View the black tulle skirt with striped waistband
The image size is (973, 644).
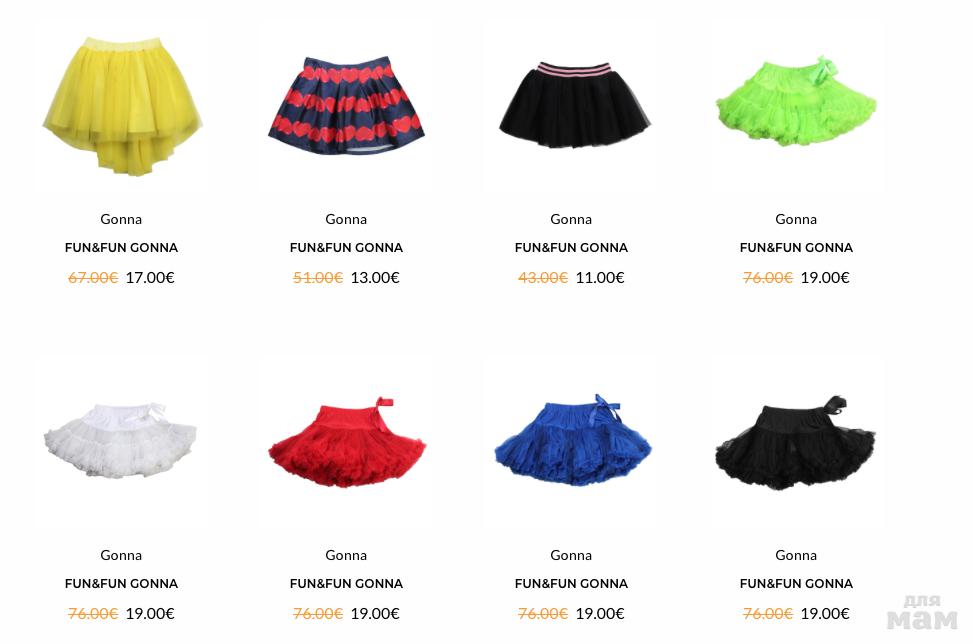(574, 104)
